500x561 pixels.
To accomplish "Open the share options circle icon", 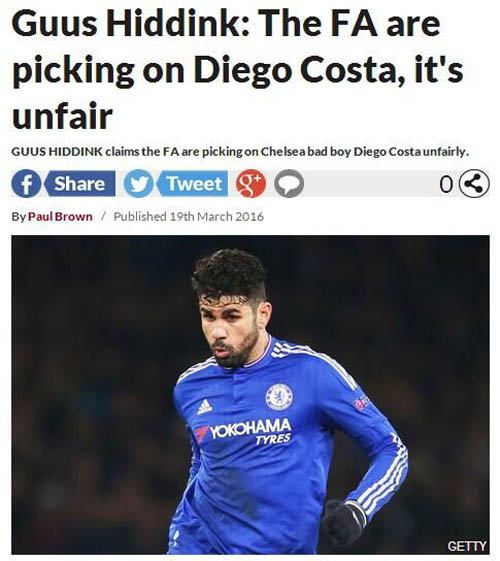I will tap(474, 184).
